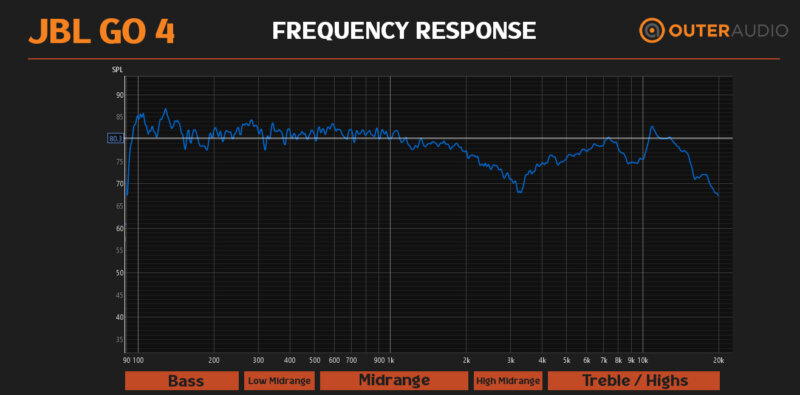Select the Midrange band label
The width and height of the screenshot is (800, 395).
pyautogui.click(x=394, y=381)
